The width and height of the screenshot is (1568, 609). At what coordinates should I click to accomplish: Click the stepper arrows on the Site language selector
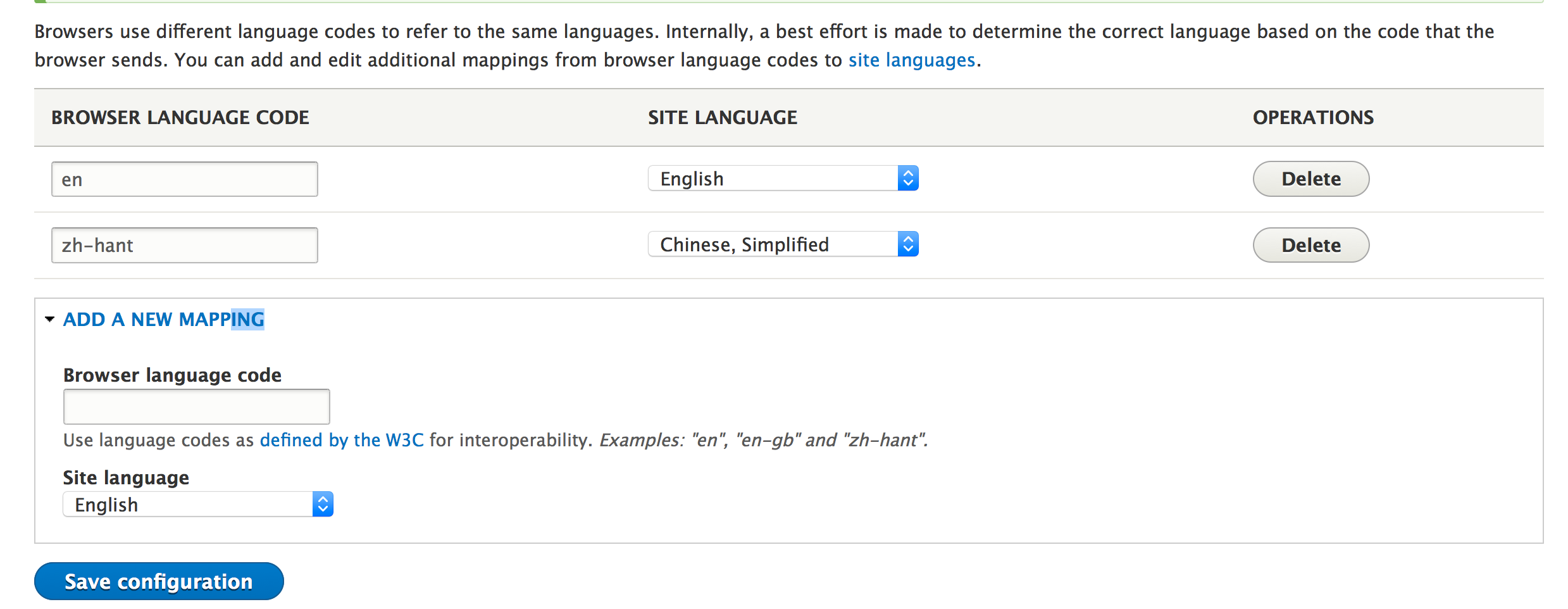pos(322,504)
